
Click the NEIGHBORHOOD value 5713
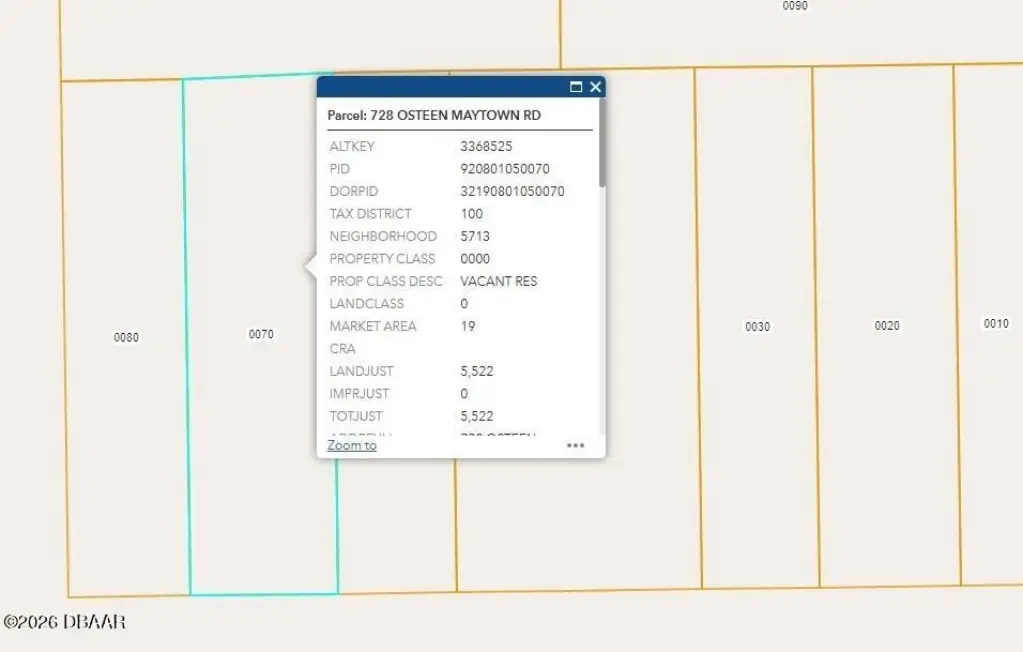[x=475, y=236]
